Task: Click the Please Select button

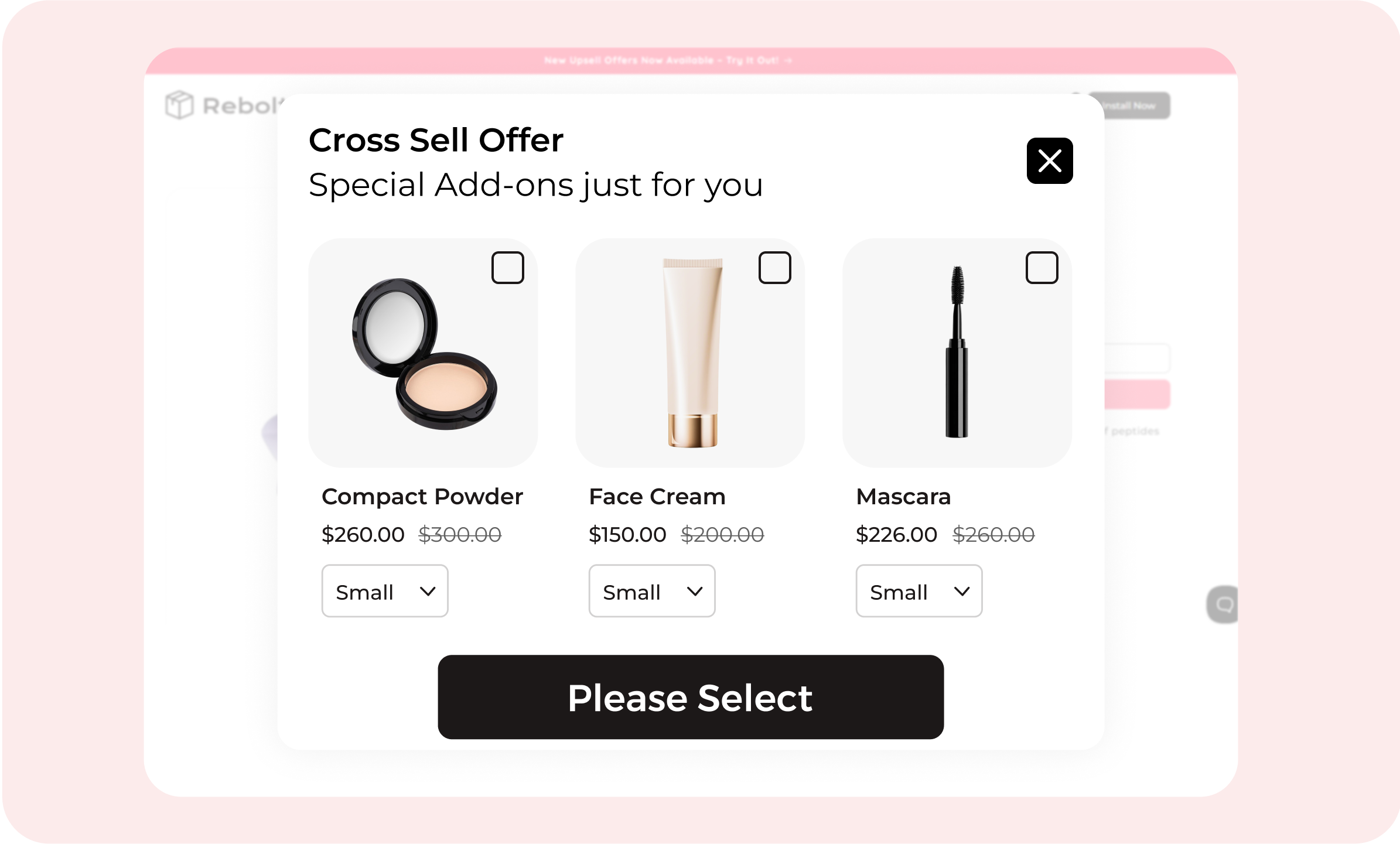Action: click(x=691, y=697)
